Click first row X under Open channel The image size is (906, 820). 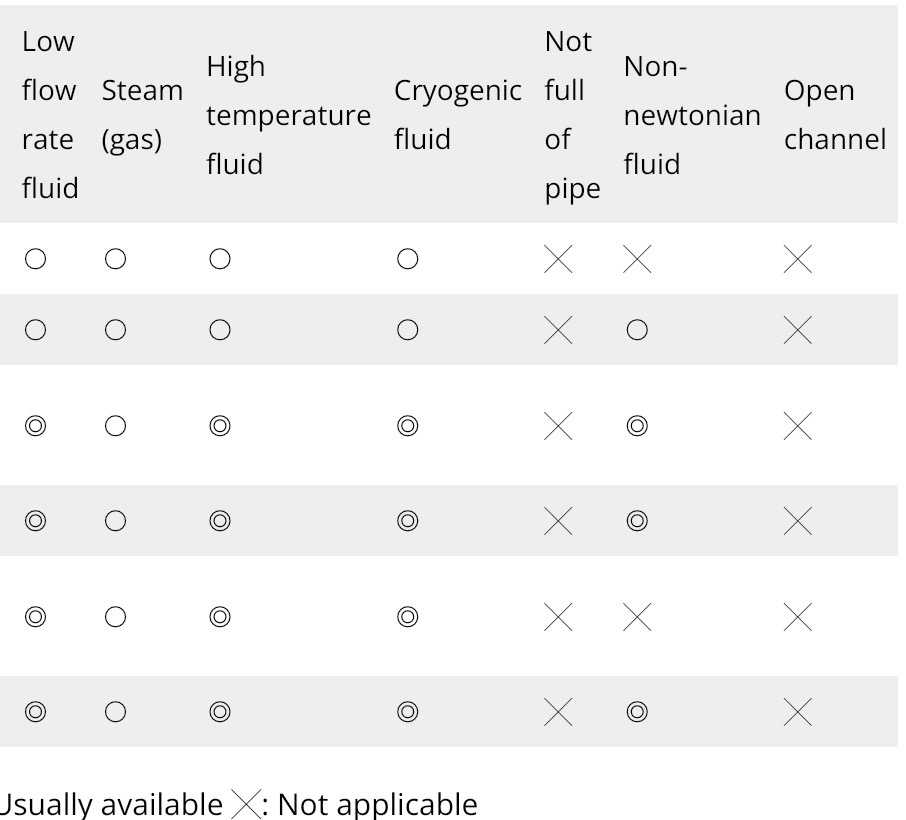point(798,259)
